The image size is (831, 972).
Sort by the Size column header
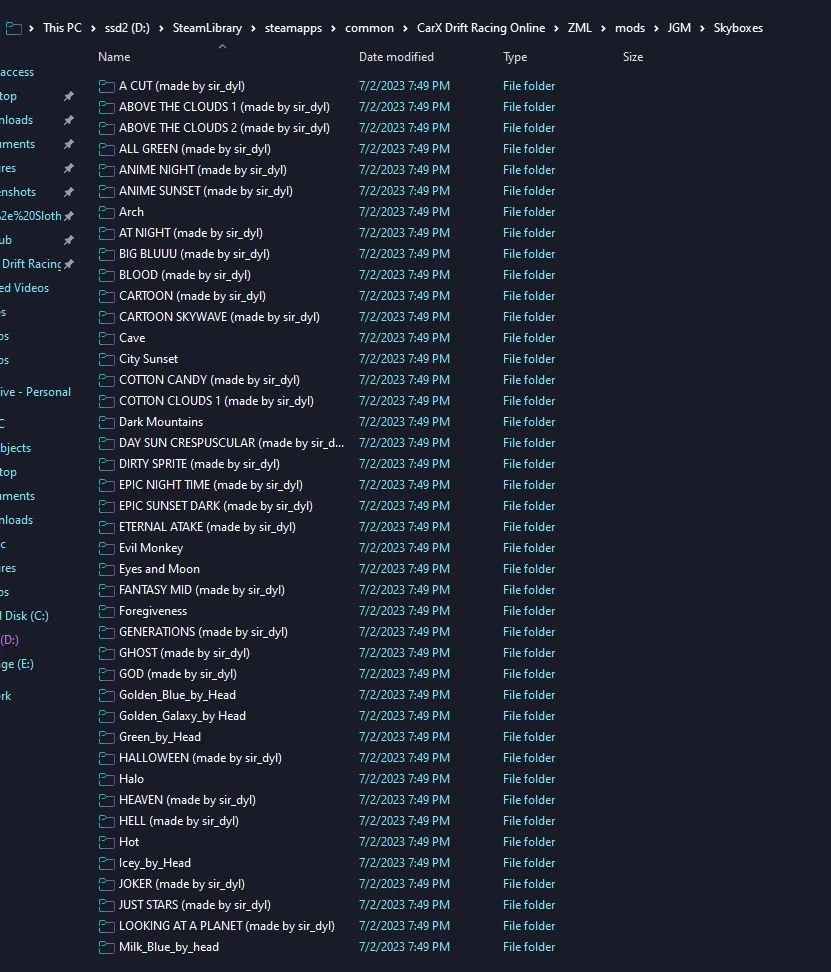click(633, 57)
